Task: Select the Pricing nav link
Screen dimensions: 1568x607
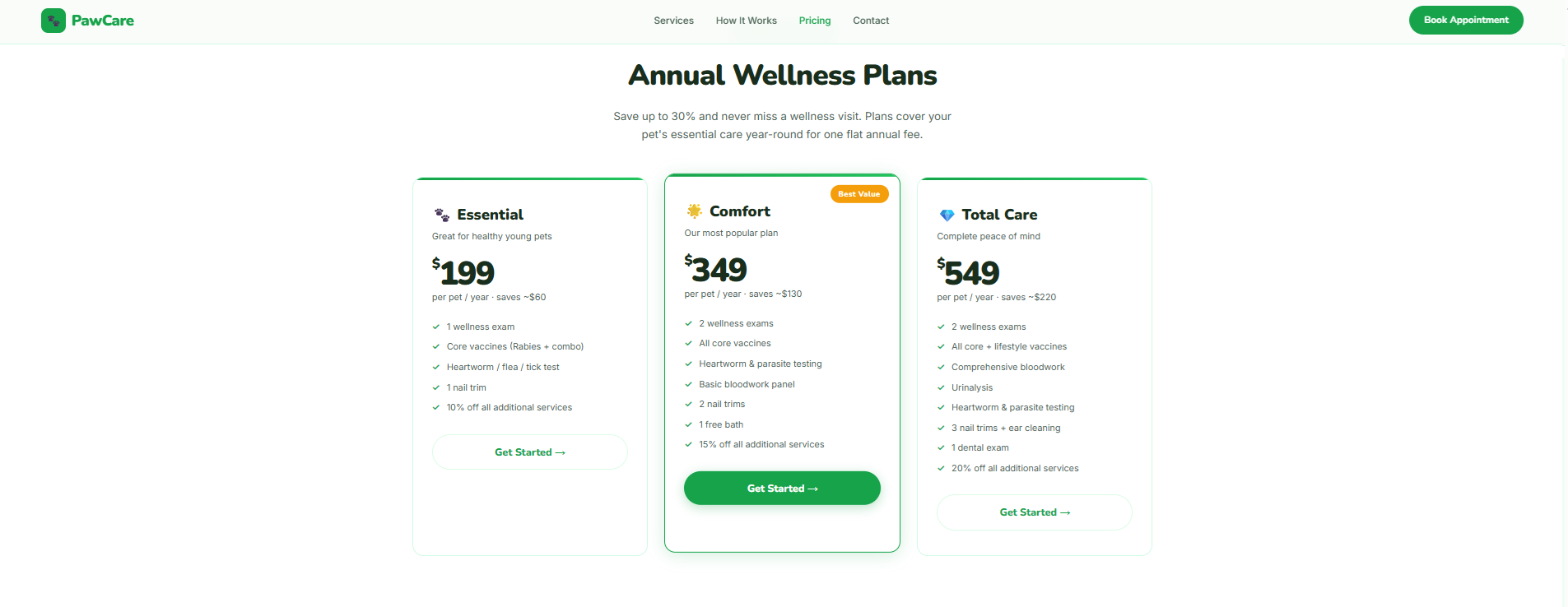Action: click(814, 21)
